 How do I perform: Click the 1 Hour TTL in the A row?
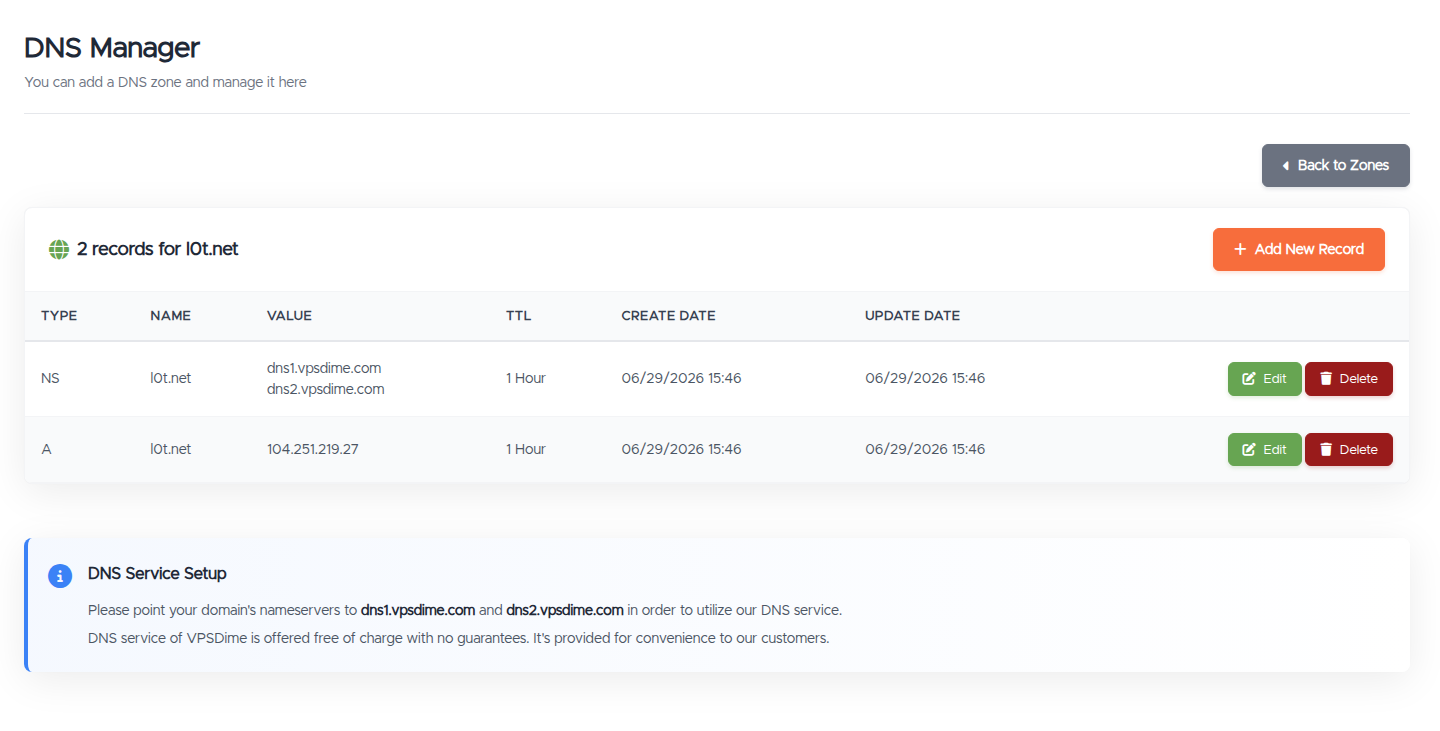tap(526, 450)
